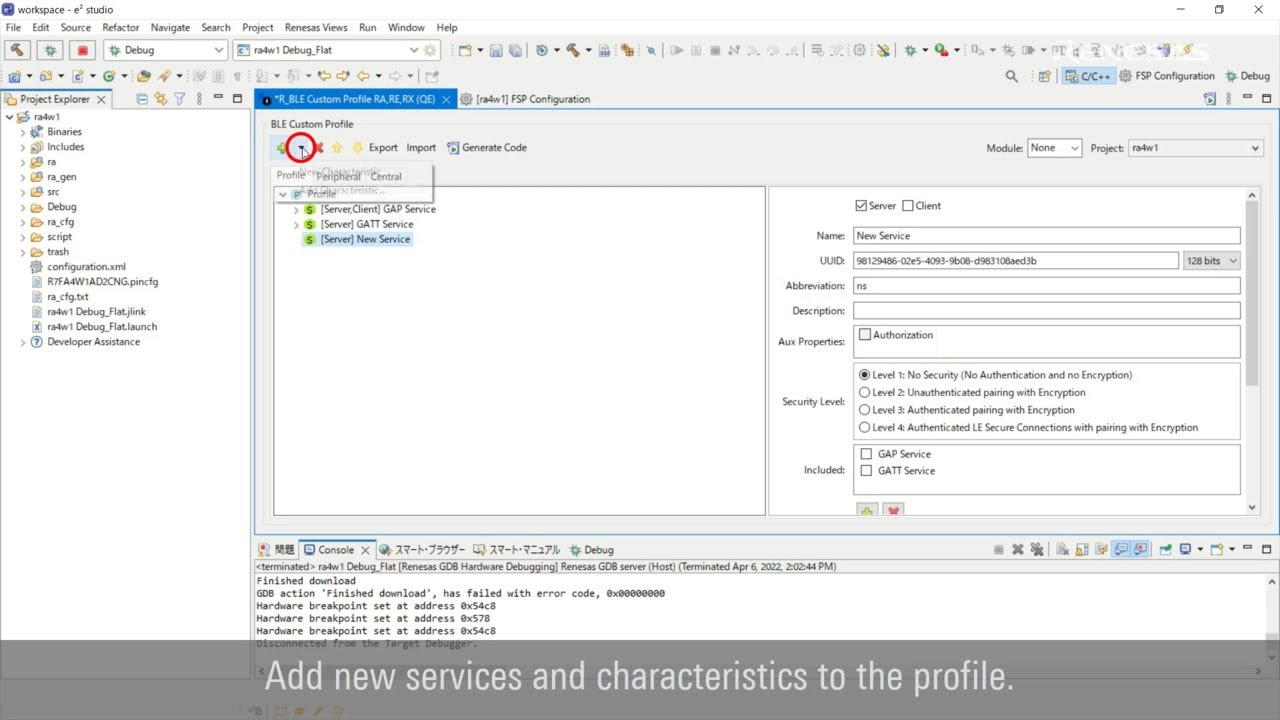Close the R_BLE Custom Profile editor tab
This screenshot has width=1280, height=720.
click(x=446, y=99)
